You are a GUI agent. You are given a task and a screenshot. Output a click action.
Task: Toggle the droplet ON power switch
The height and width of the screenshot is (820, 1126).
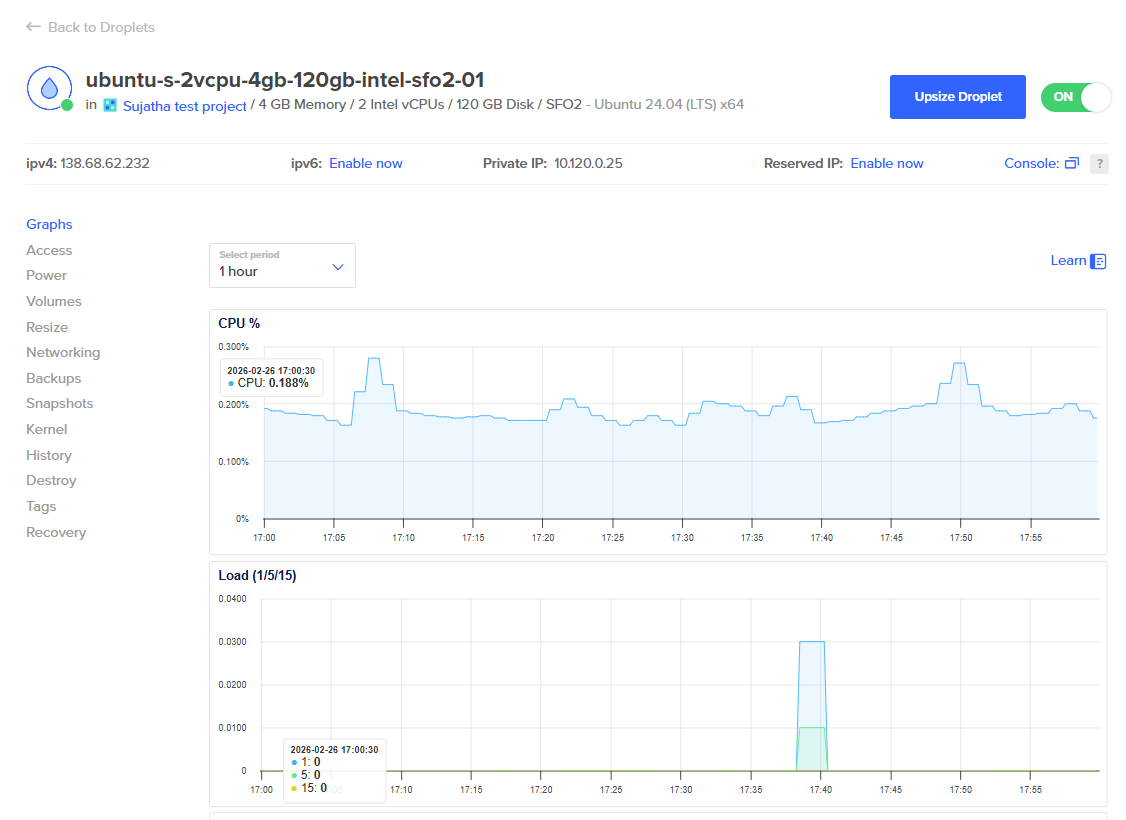[1076, 97]
